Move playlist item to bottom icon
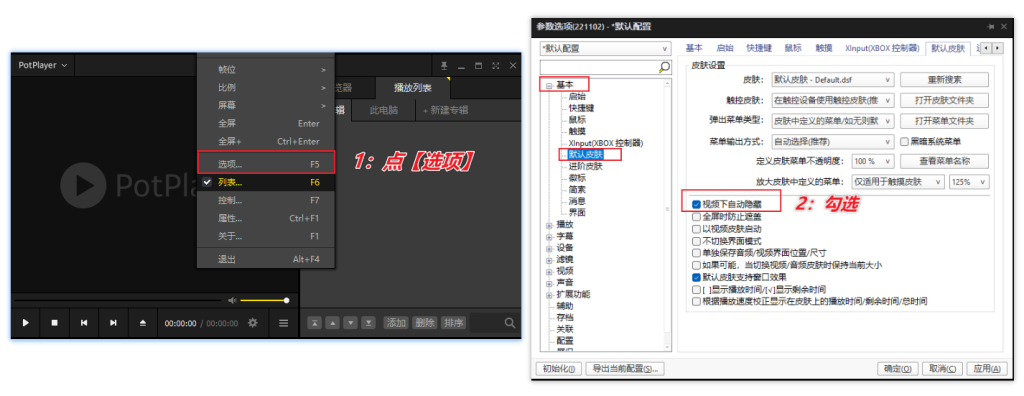Viewport: 1024px width, 396px height. point(369,323)
